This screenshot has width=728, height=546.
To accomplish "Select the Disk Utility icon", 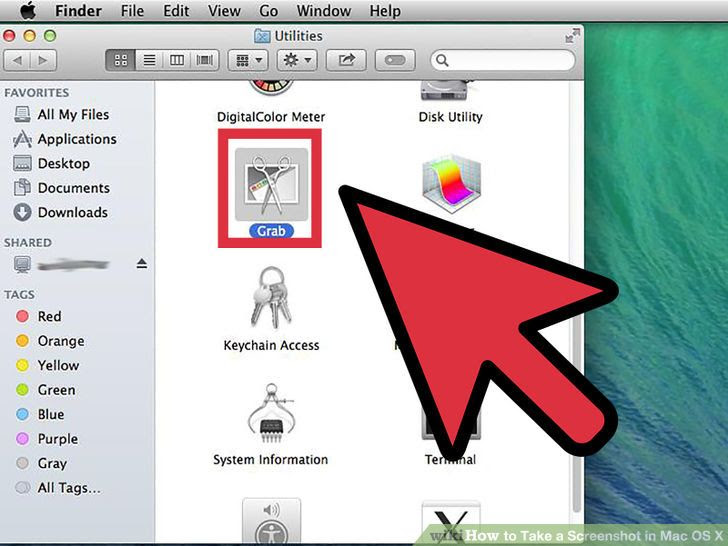I will tap(447, 90).
